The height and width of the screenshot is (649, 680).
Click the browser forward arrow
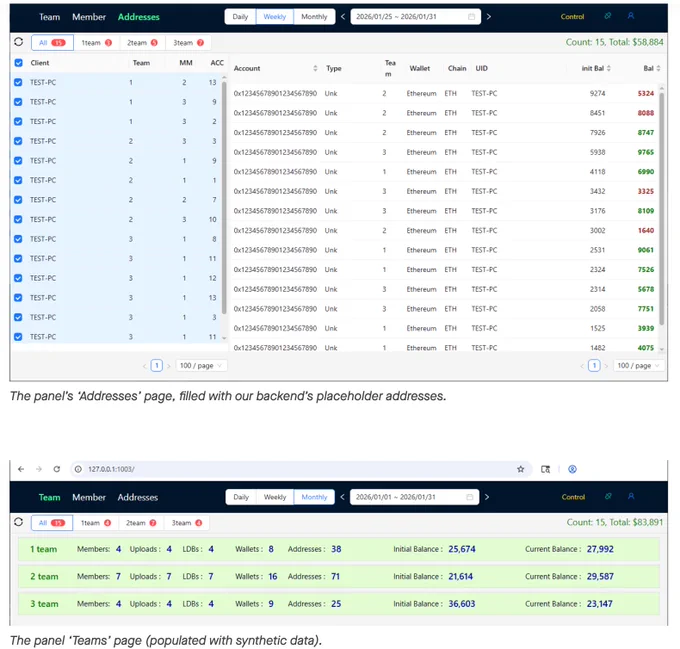[x=39, y=469]
